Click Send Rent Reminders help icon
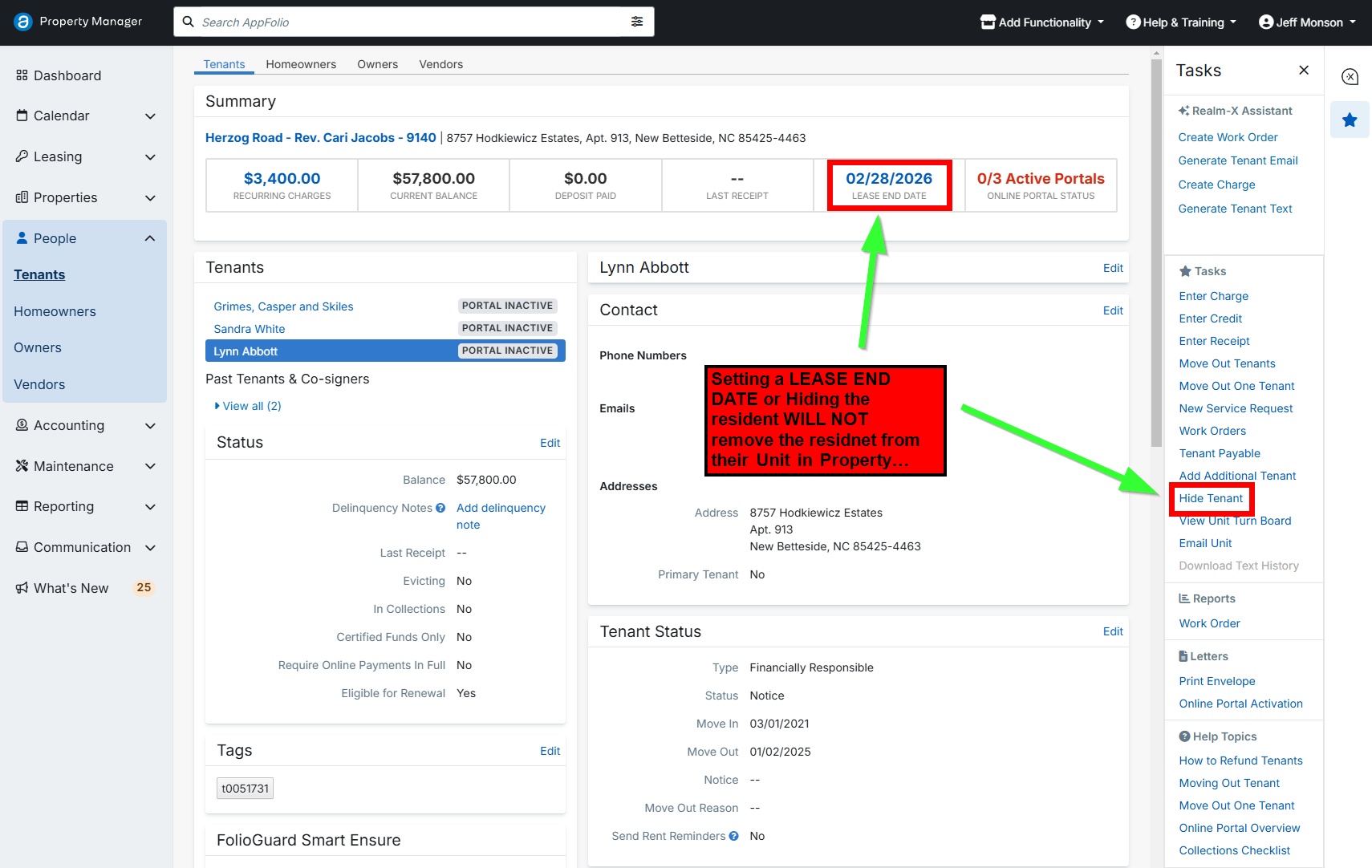 [x=733, y=836]
